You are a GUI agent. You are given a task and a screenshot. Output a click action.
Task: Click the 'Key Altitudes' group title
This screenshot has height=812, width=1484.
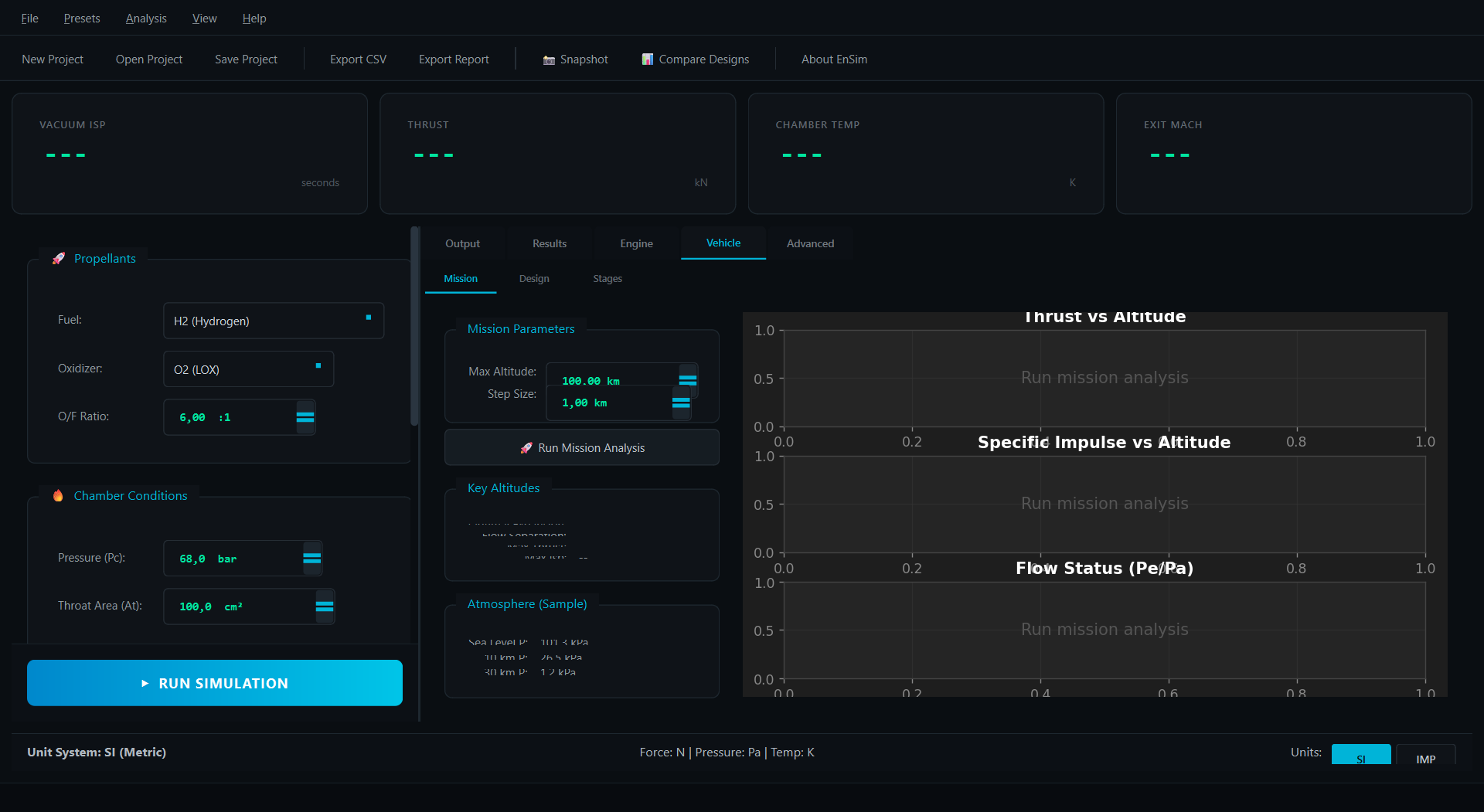(503, 488)
